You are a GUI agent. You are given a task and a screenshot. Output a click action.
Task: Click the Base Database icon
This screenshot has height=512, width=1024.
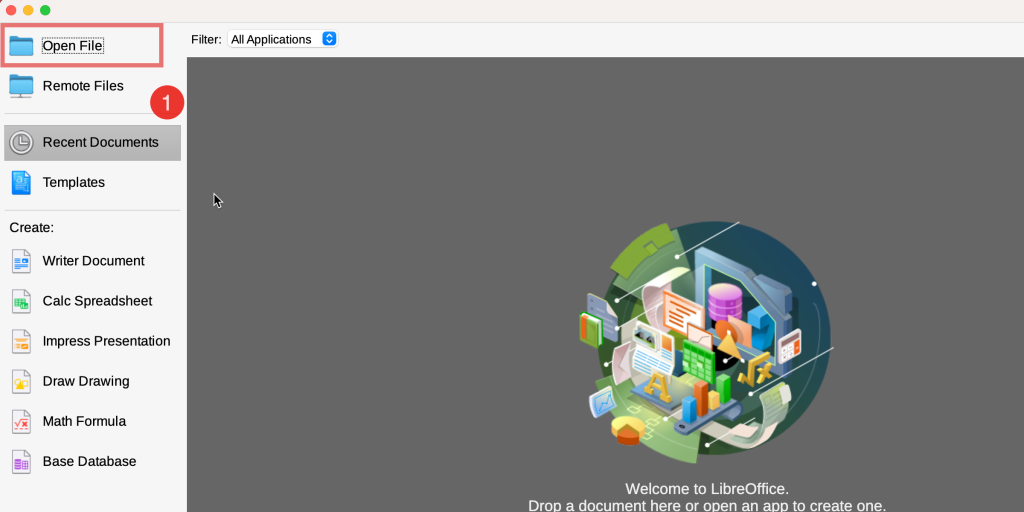click(x=21, y=462)
